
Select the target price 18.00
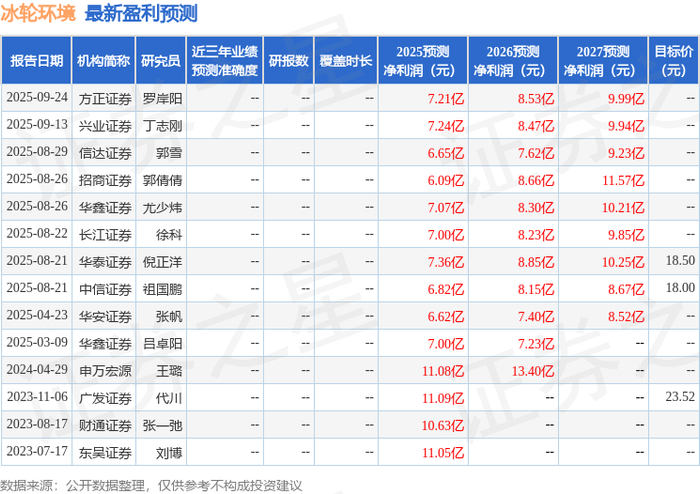click(680, 288)
